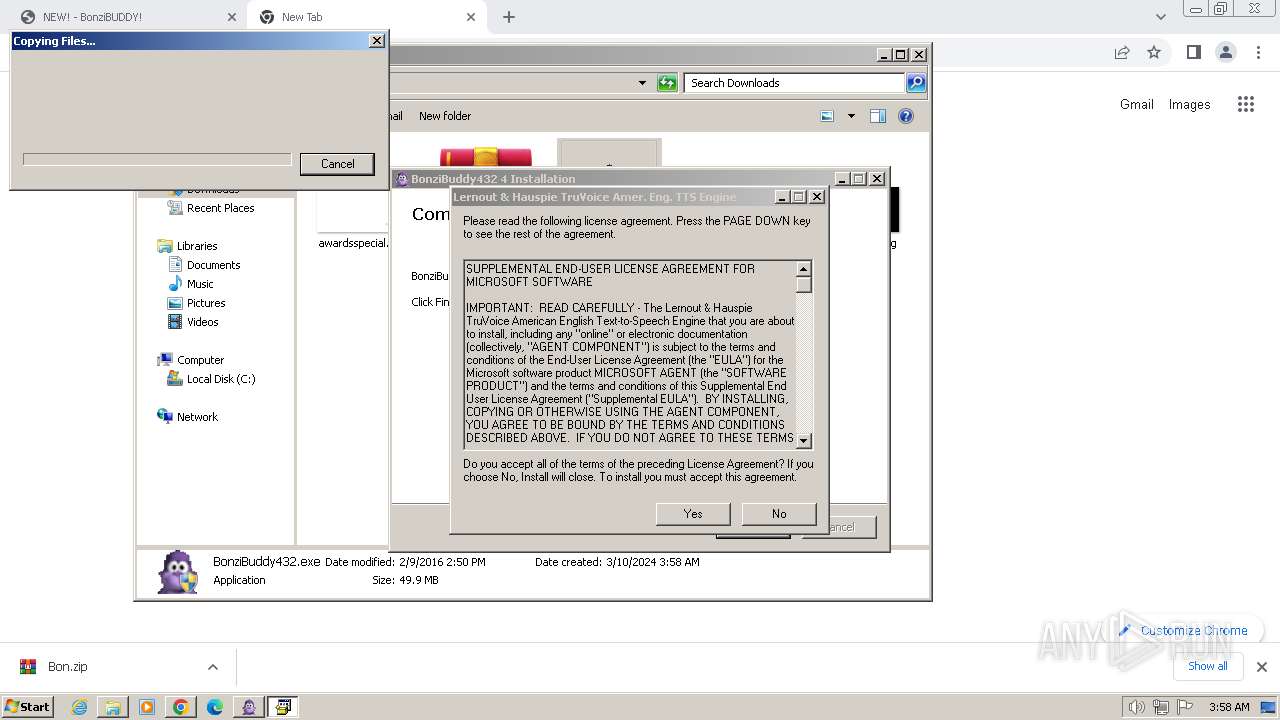Viewport: 1280px width, 720px height.
Task: Switch to BonziBuddy installer taskbar icon
Action: [249, 707]
